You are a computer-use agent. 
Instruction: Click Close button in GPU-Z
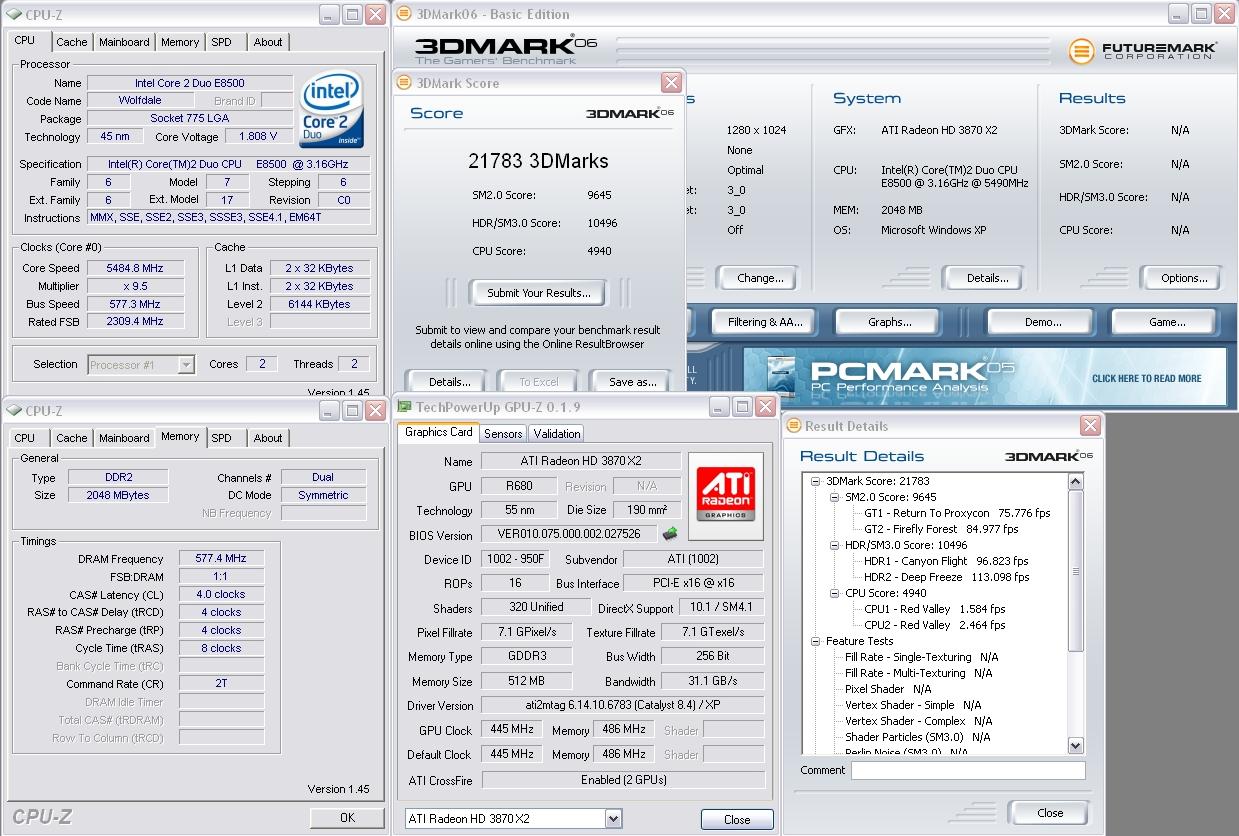[737, 819]
